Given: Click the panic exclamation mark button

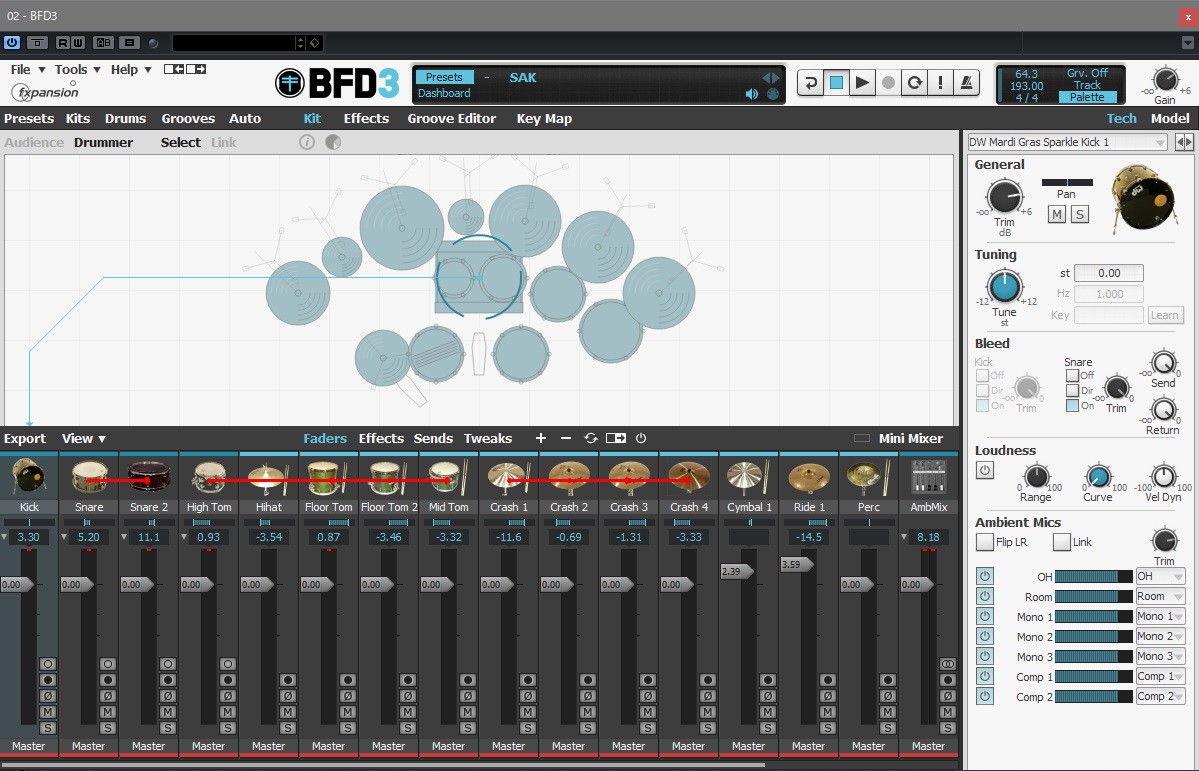Looking at the screenshot, I should 940,83.
